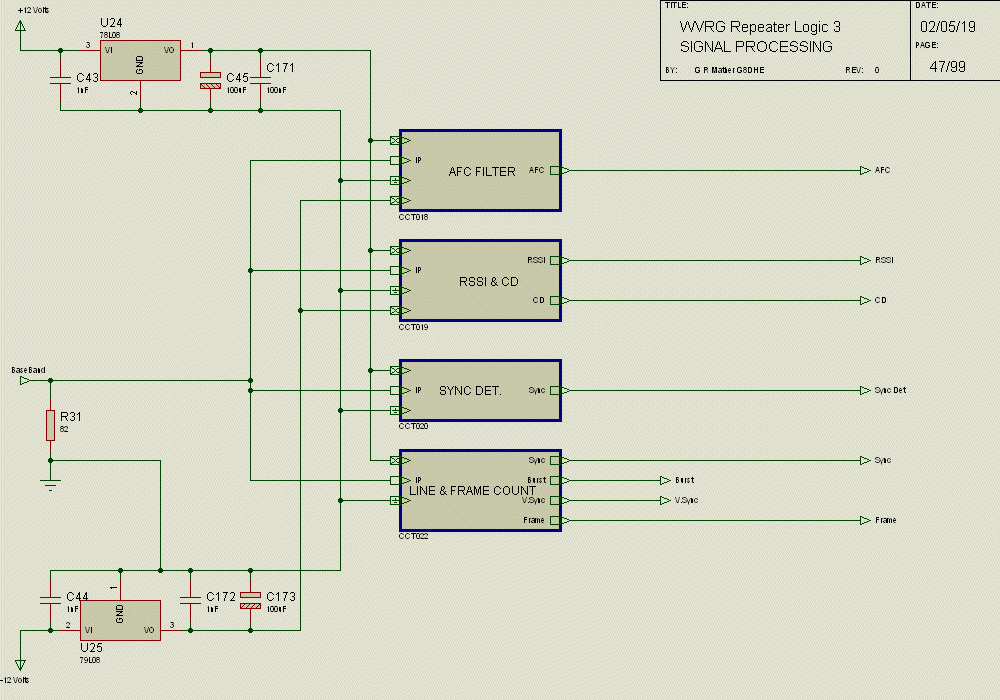Click the '79L08' value label under U25
Image resolution: width=1000 pixels, height=700 pixels.
pos(90,660)
